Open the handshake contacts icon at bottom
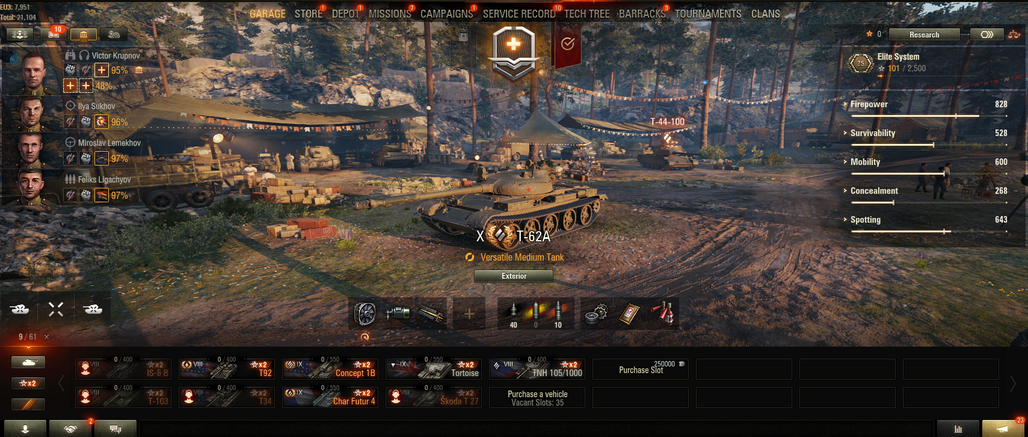Screen dimensions: 1028x437 pos(70,428)
